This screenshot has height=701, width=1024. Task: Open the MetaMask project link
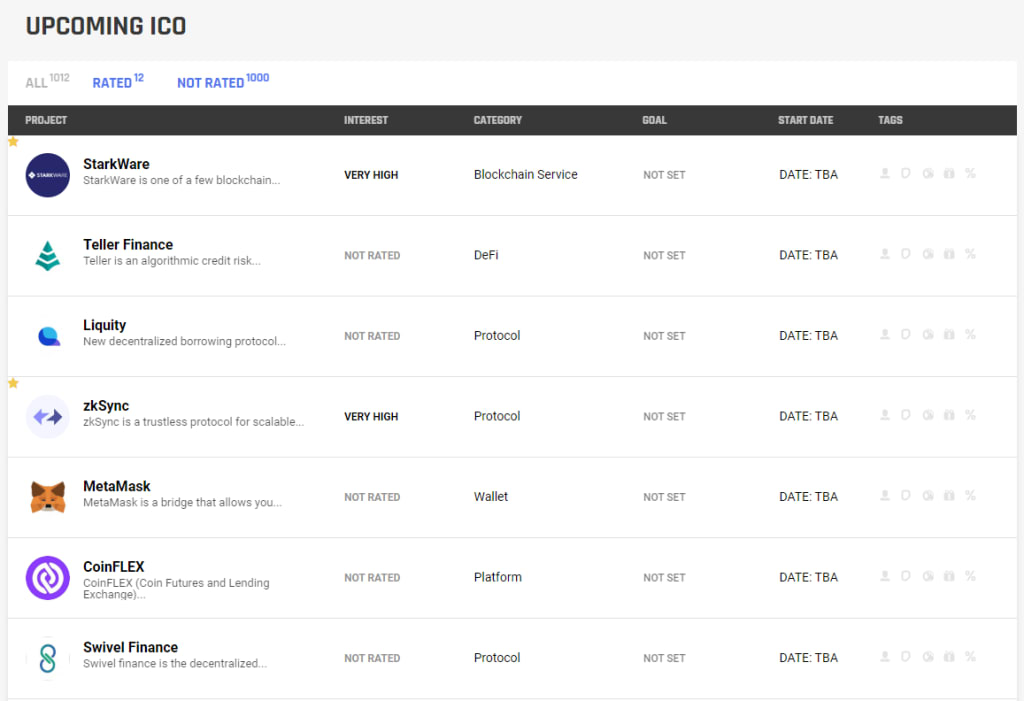pyautogui.click(x=117, y=486)
